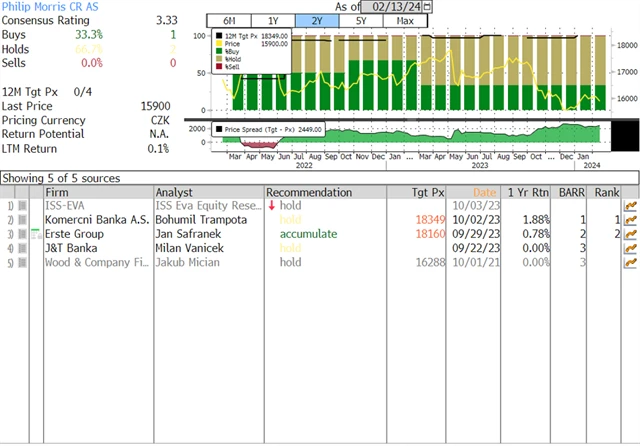Click the red downgrade arrow in ISS-EVA row
Image resolution: width=640 pixels, height=446 pixels.
pyautogui.click(x=271, y=206)
